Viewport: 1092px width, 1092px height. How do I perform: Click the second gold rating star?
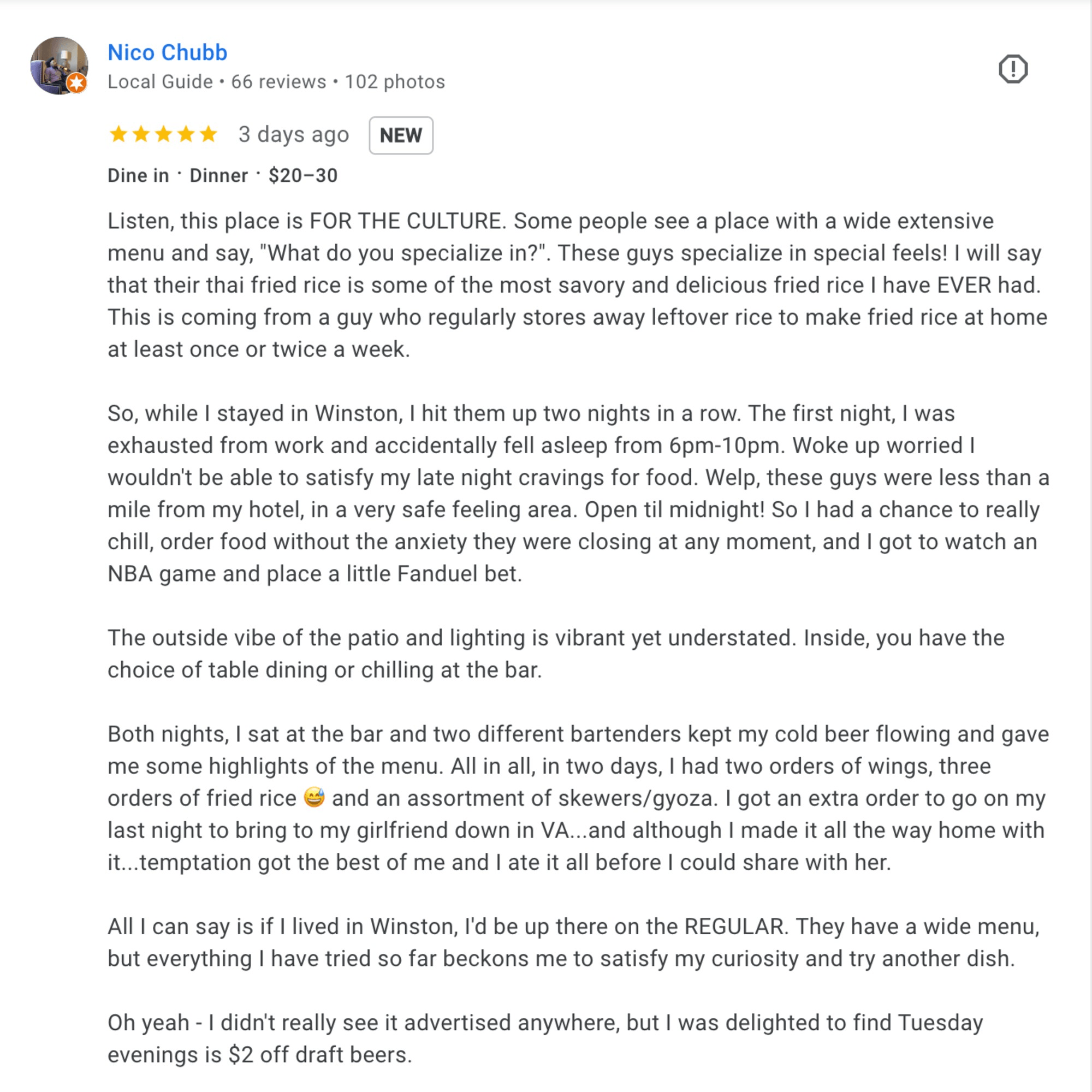click(141, 134)
